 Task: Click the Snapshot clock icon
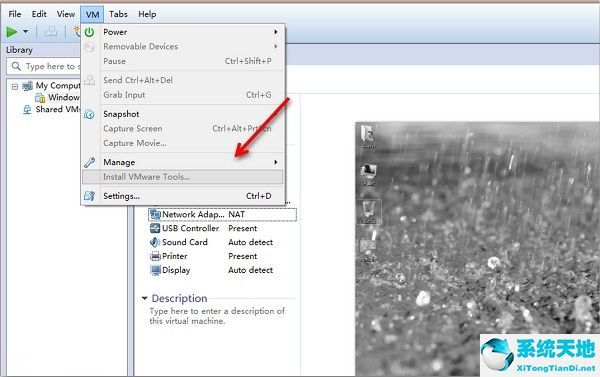pyautogui.click(x=89, y=114)
